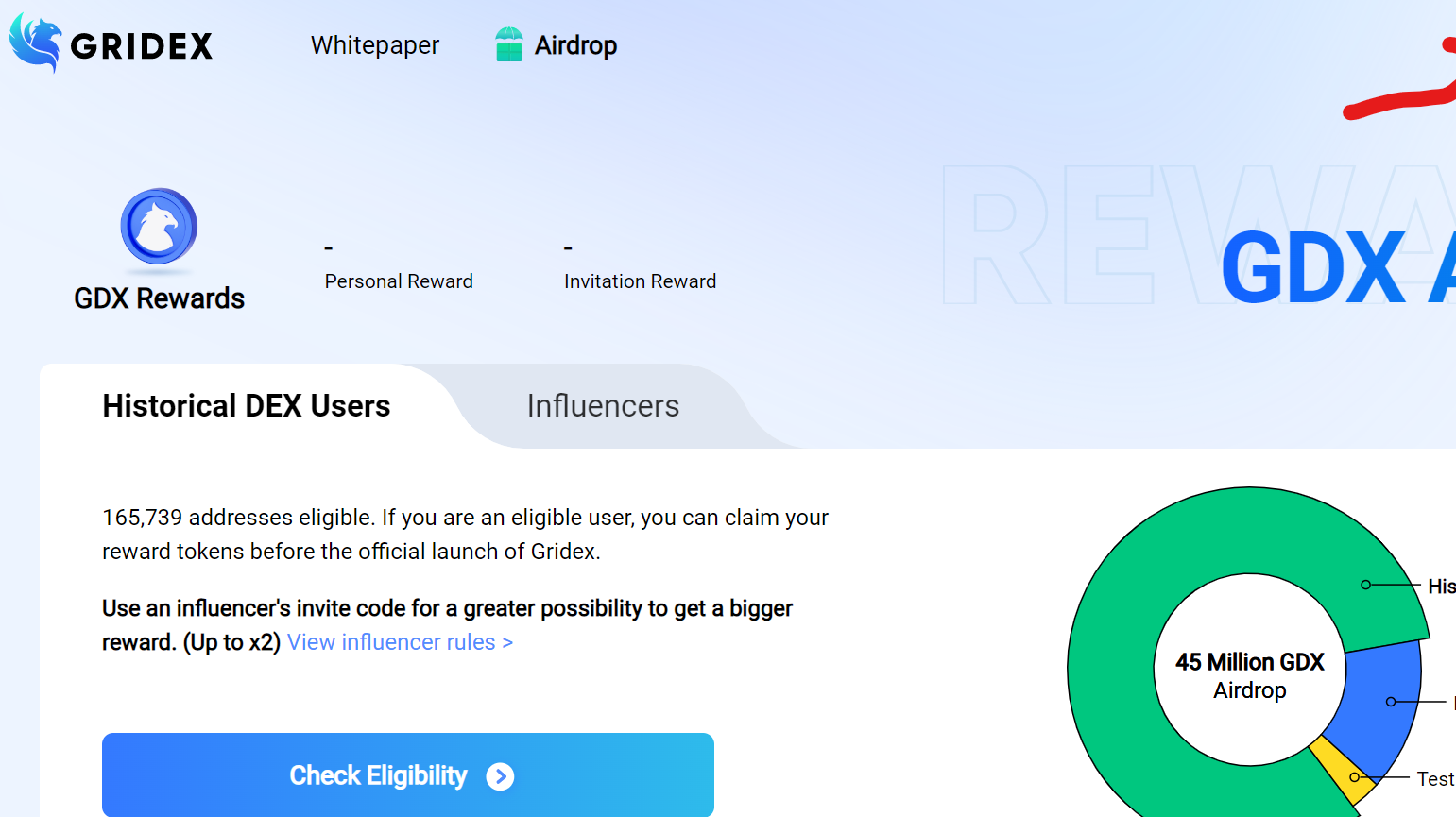Click the GRIDEX wordmark text
The width and height of the screenshot is (1456, 817).
pyautogui.click(x=142, y=46)
